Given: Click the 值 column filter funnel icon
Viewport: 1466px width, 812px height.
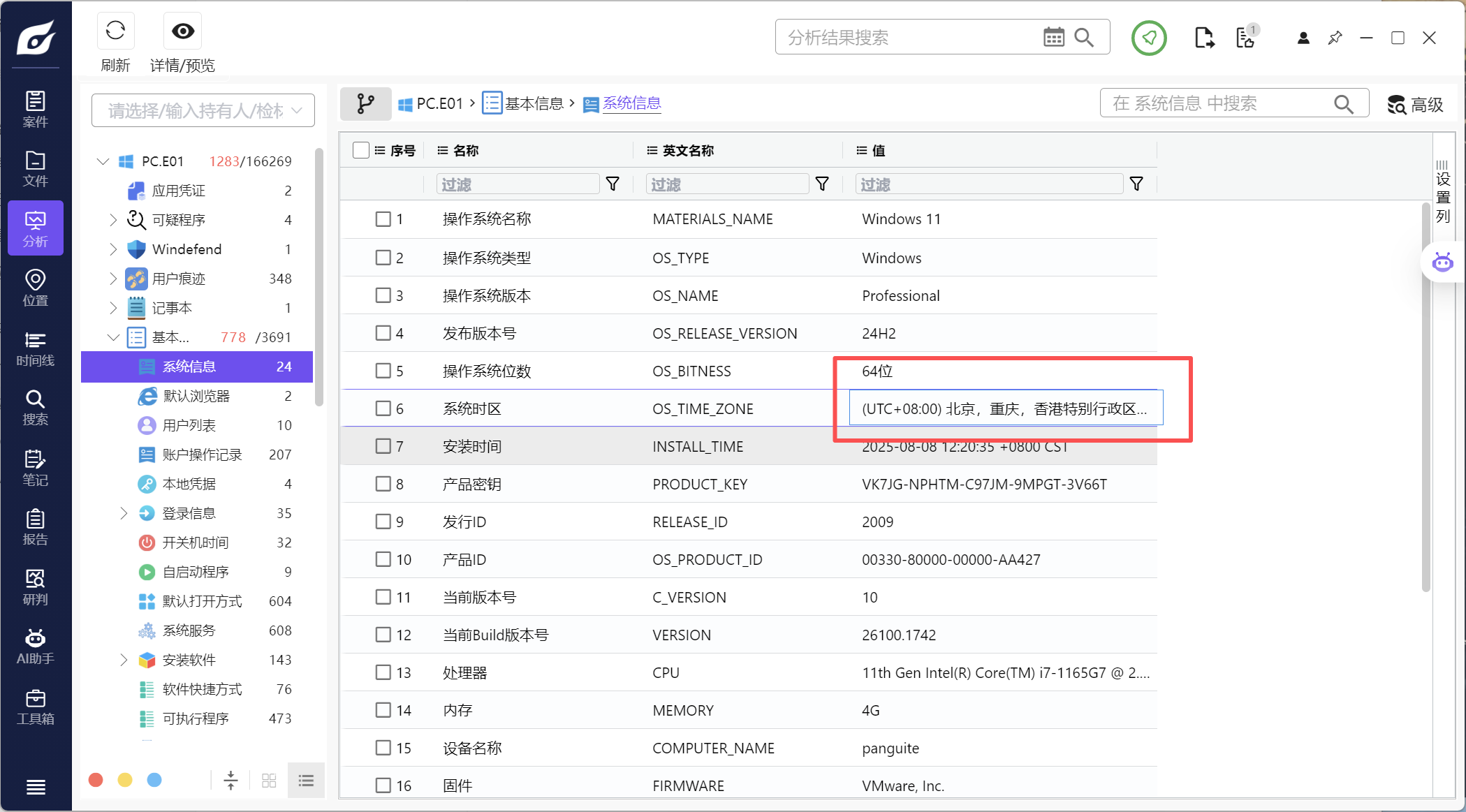Looking at the screenshot, I should 1136,184.
